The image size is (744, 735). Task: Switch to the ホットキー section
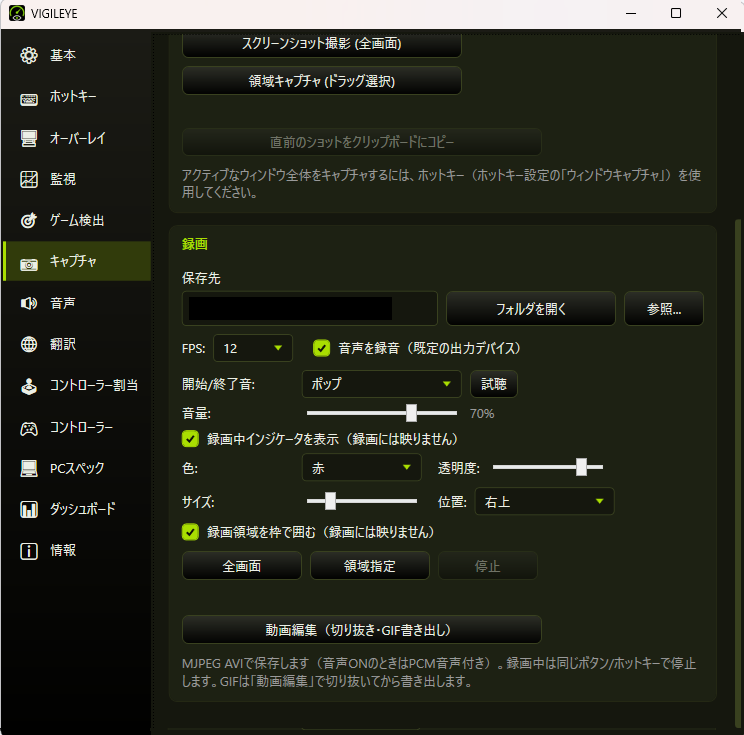click(x=77, y=97)
